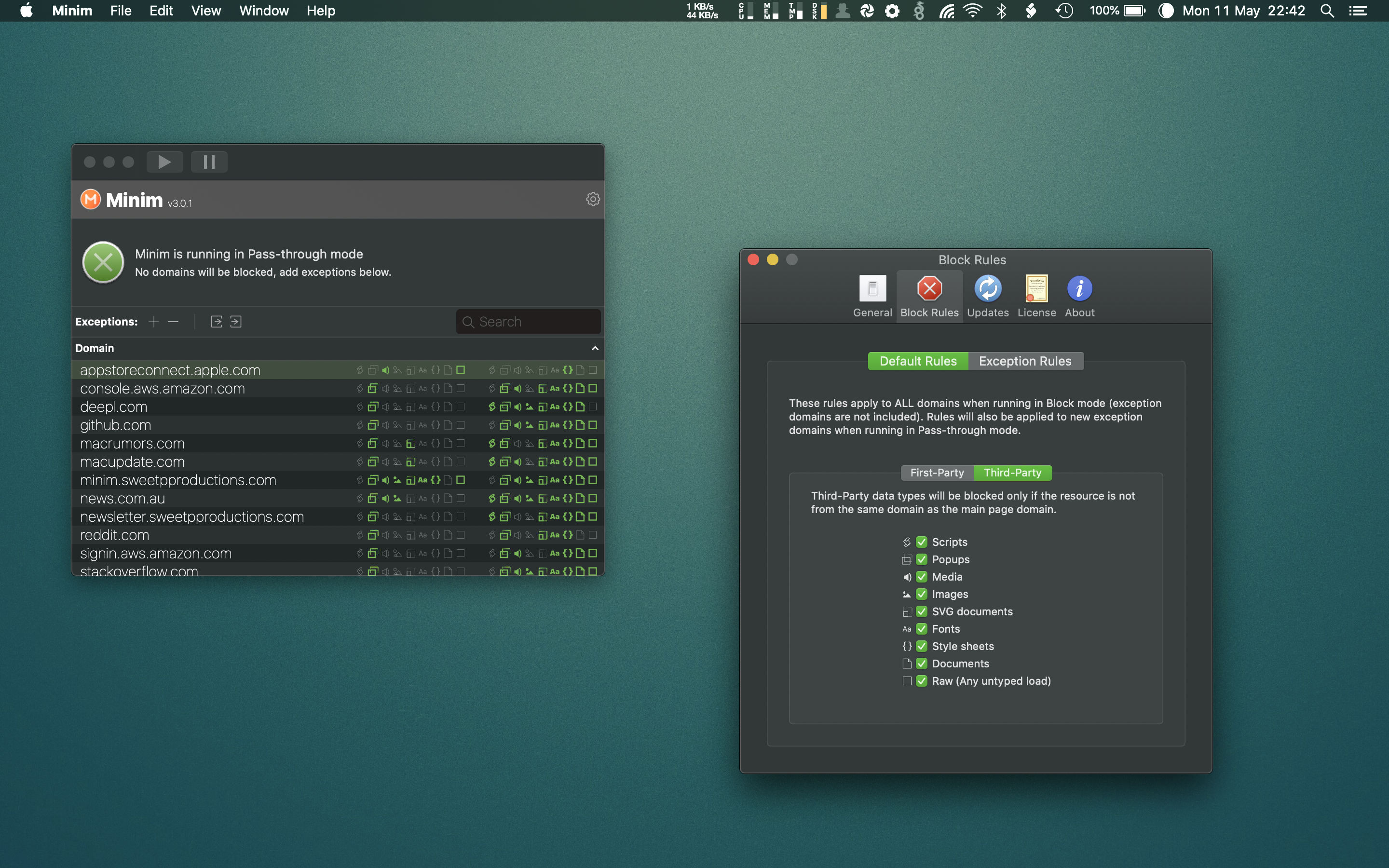
Task: Select console.aws.amazon.com row
Action: [338, 388]
